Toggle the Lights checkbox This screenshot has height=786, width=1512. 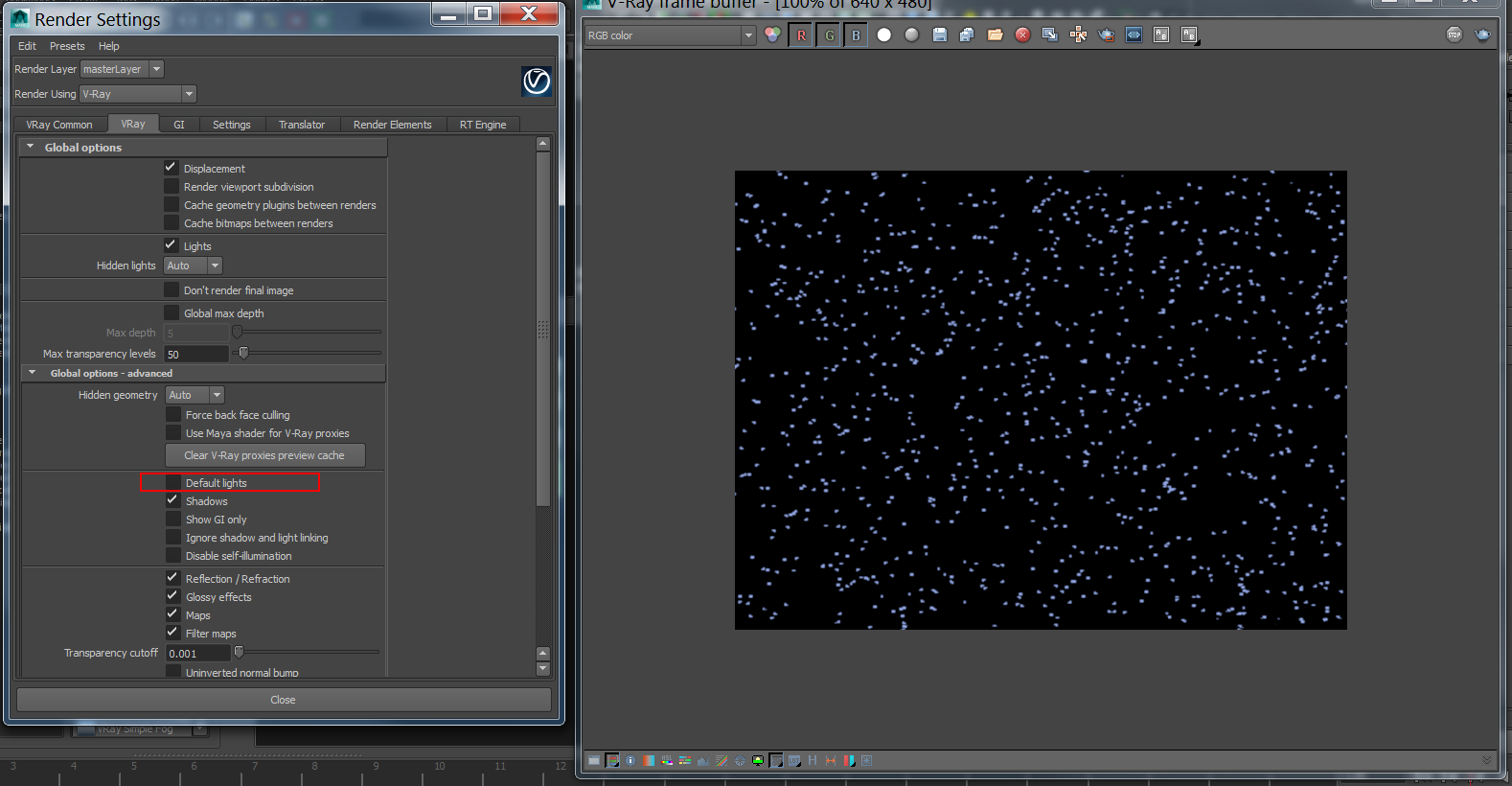point(172,245)
